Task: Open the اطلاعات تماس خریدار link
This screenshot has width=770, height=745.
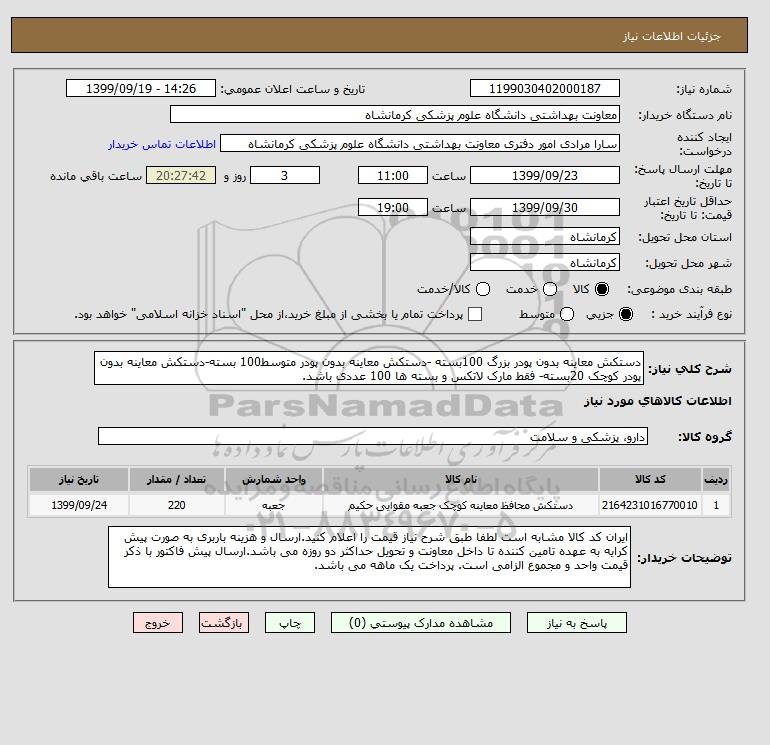Action: pos(162,144)
